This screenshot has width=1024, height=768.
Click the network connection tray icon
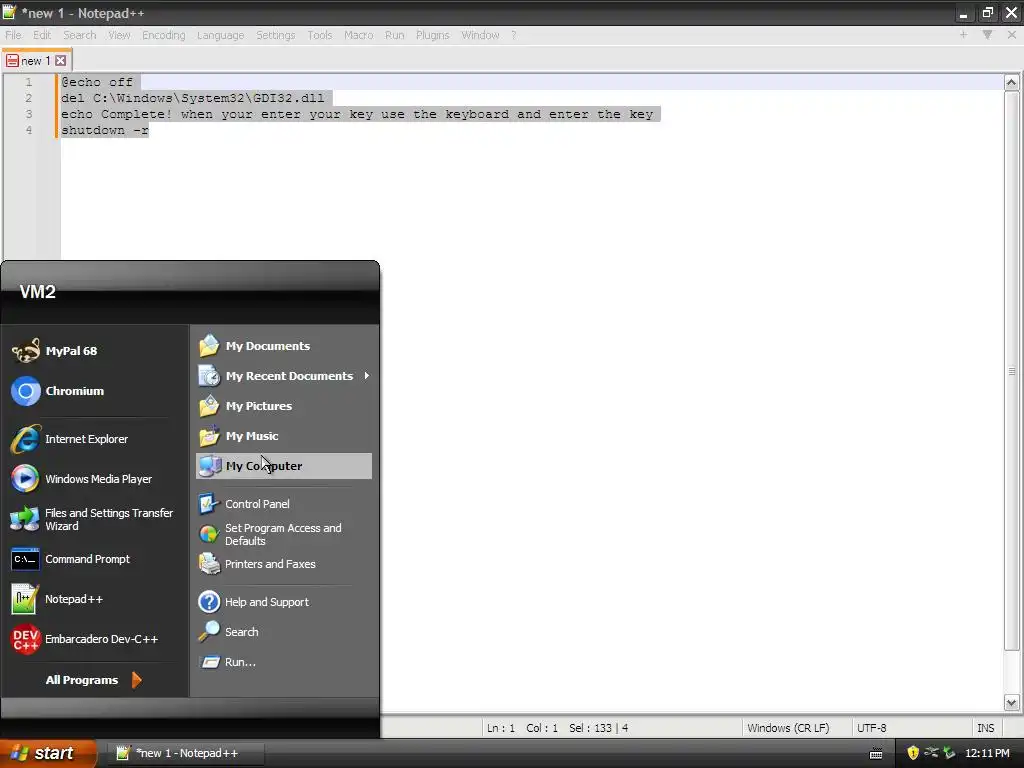931,753
